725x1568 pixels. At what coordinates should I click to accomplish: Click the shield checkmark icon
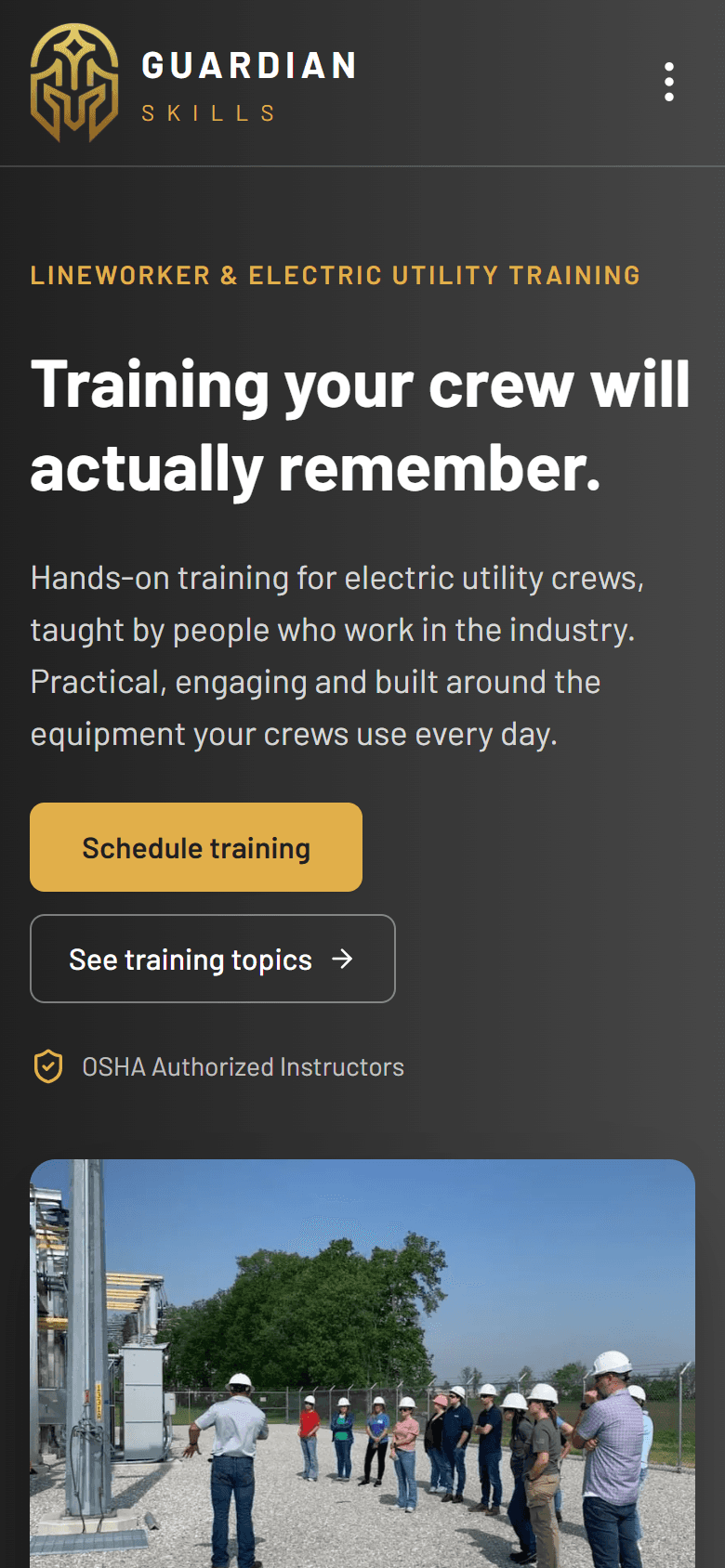tap(48, 1066)
